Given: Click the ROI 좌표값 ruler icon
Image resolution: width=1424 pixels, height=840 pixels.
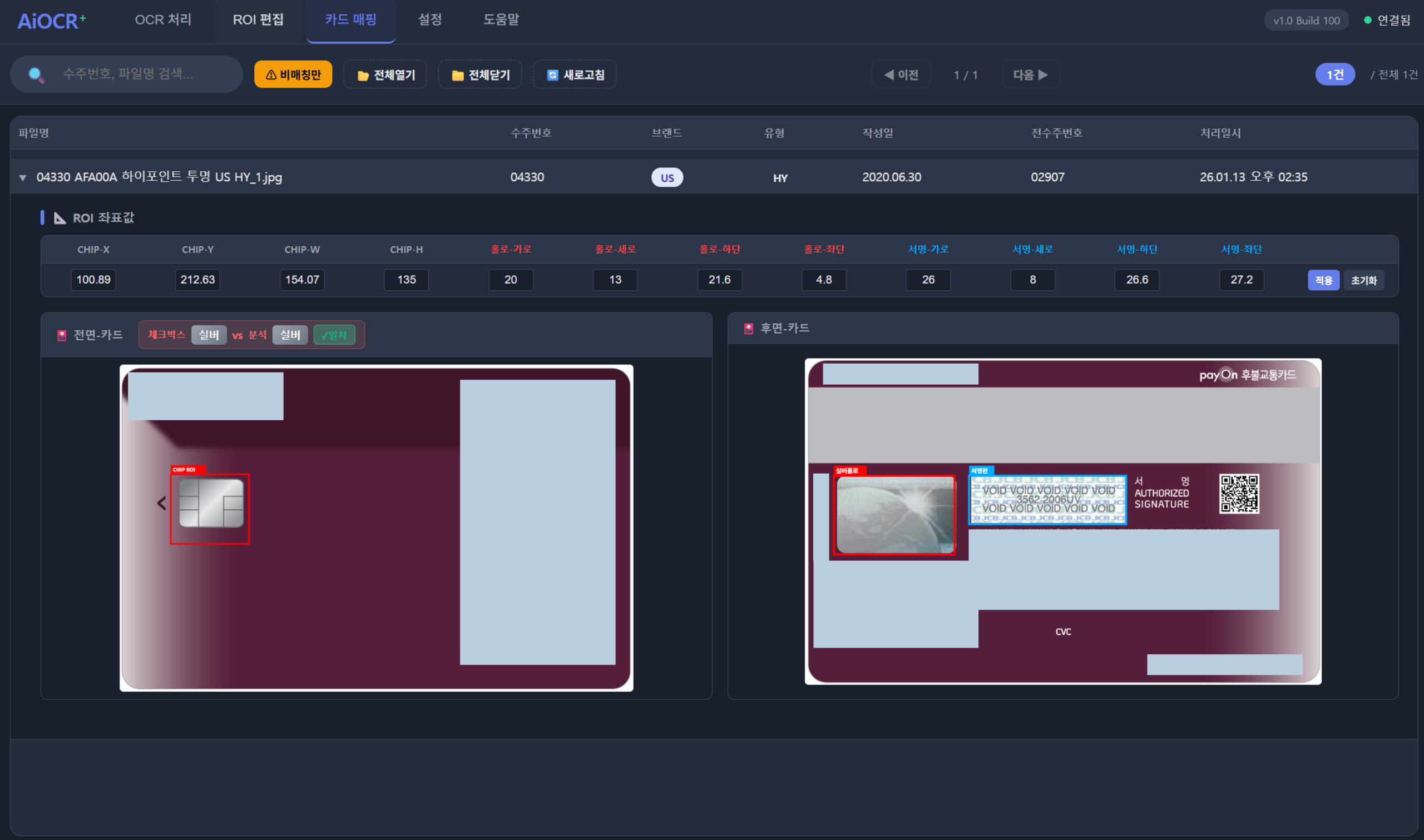Looking at the screenshot, I should click(x=60, y=218).
